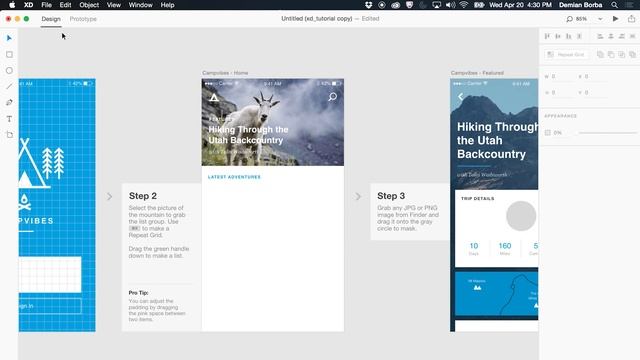
Task: Pick the Ellipse tool
Action: (x=9, y=71)
